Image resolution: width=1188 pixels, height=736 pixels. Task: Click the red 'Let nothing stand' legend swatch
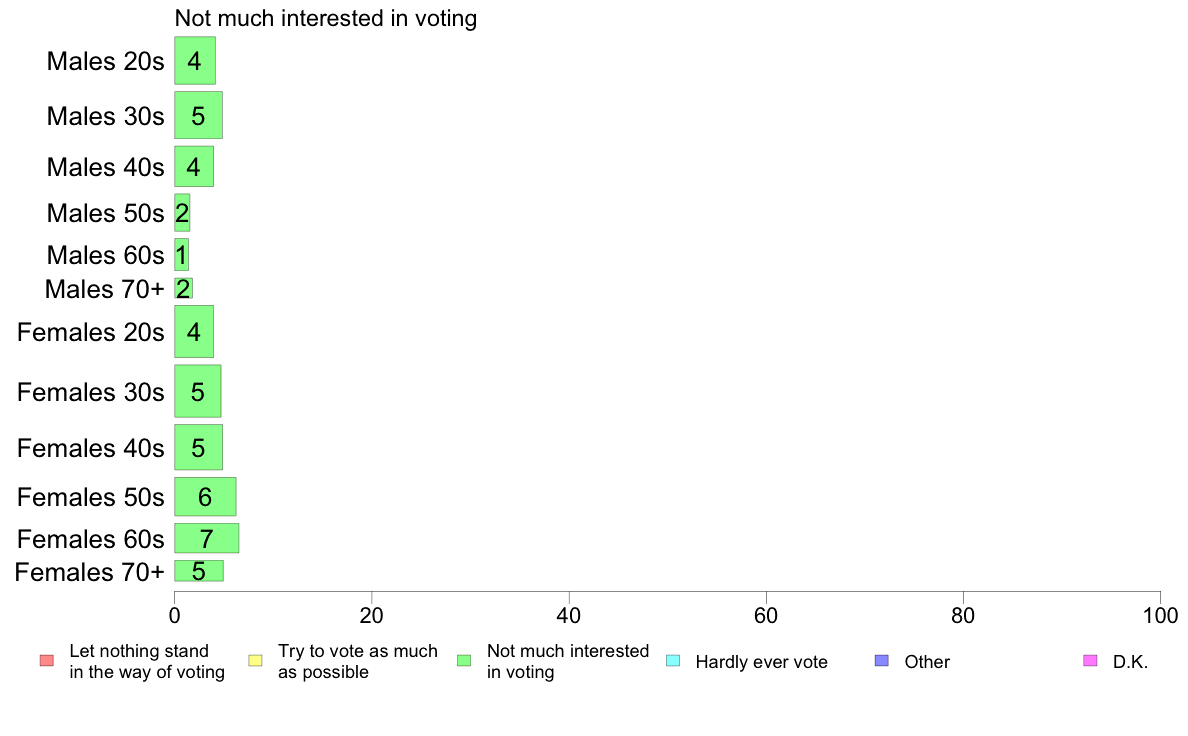(47, 661)
